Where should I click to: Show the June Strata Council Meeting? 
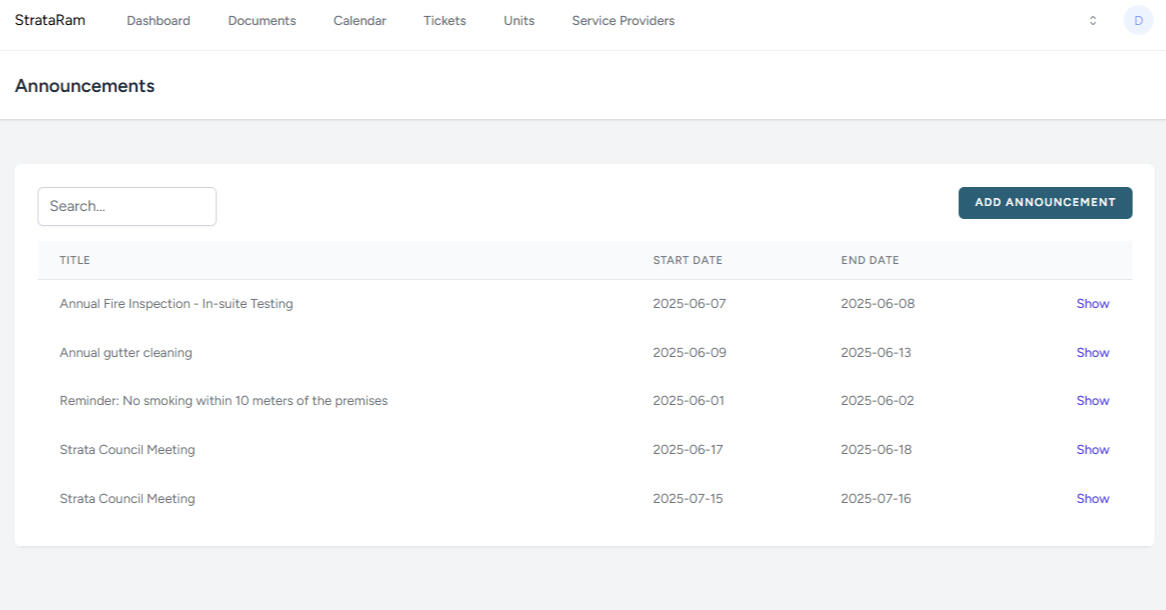coord(1092,449)
